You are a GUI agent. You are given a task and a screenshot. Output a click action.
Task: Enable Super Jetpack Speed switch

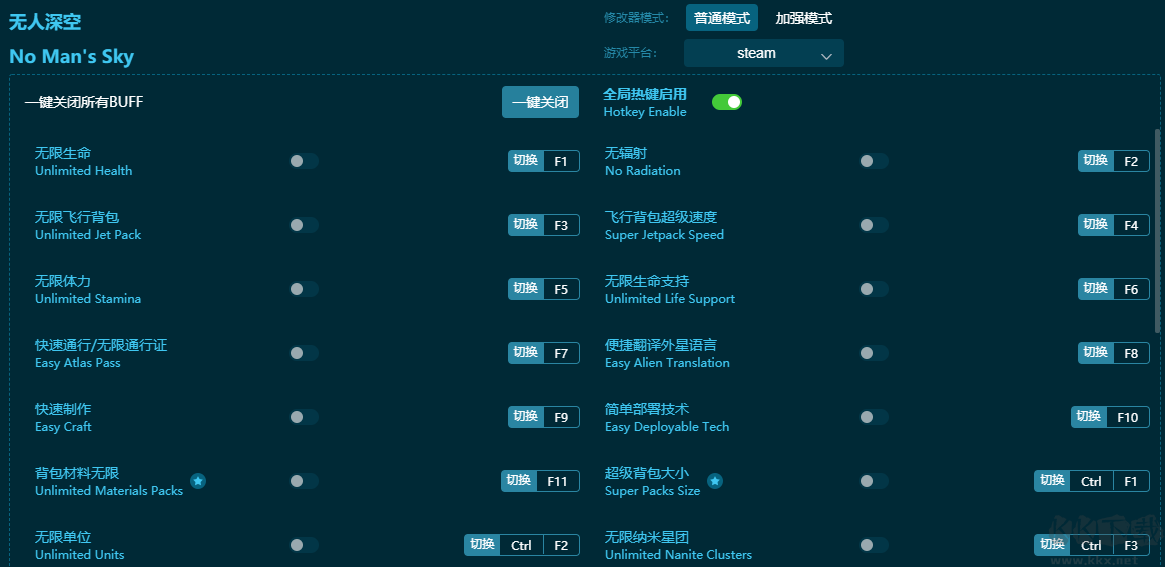[x=874, y=225]
